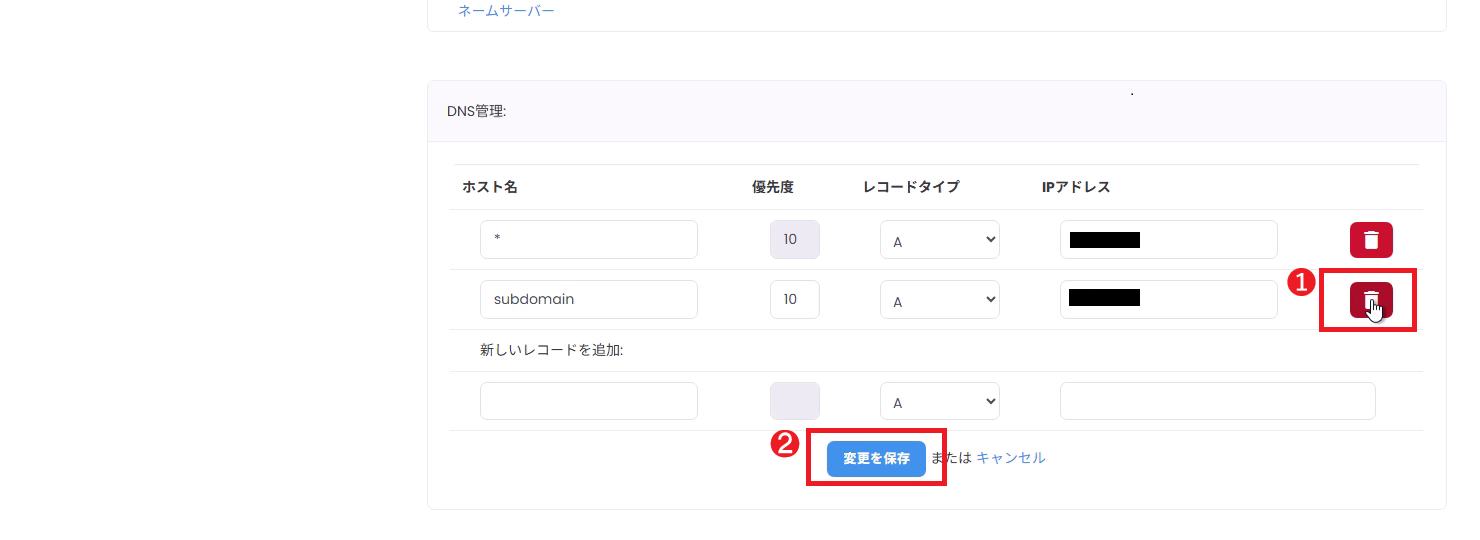The height and width of the screenshot is (540, 1480).
Task: Focus the IP address field of subdomain record
Action: (x=1168, y=300)
